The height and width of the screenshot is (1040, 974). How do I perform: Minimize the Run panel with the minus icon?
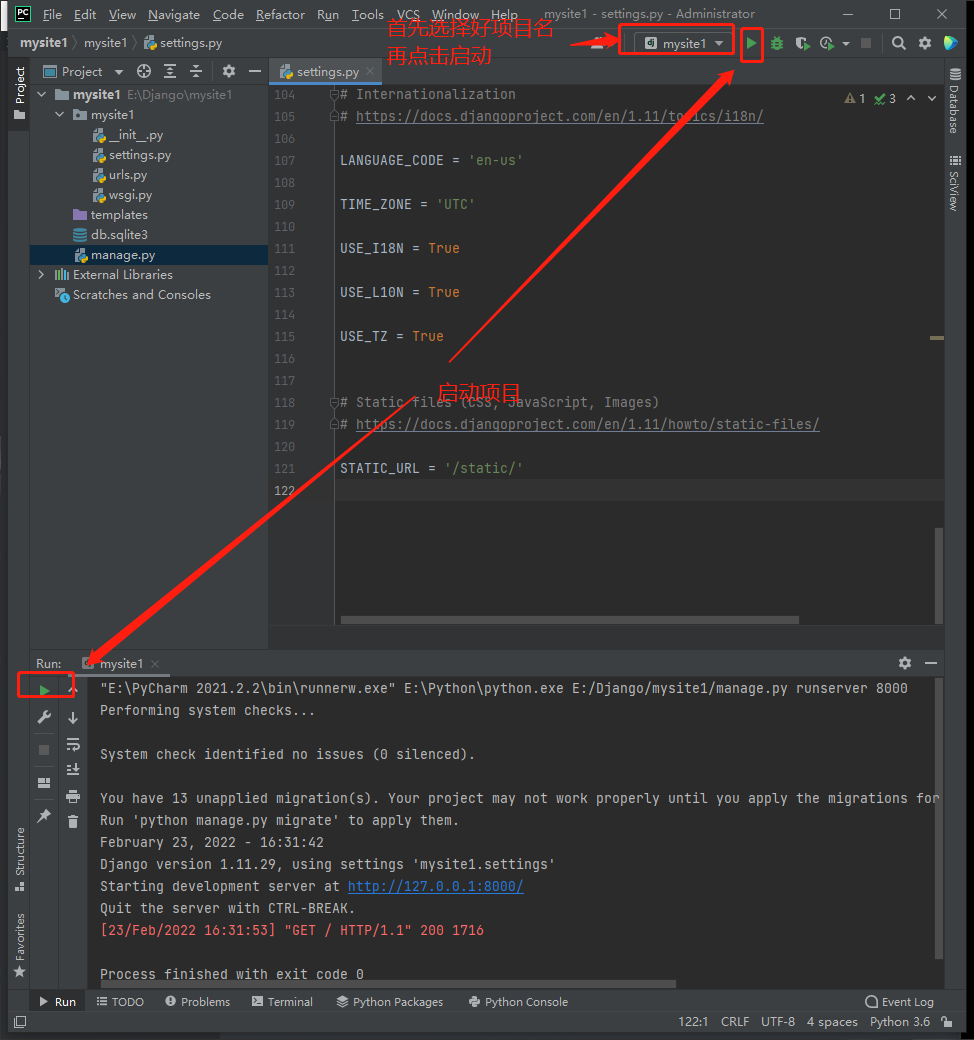[931, 663]
